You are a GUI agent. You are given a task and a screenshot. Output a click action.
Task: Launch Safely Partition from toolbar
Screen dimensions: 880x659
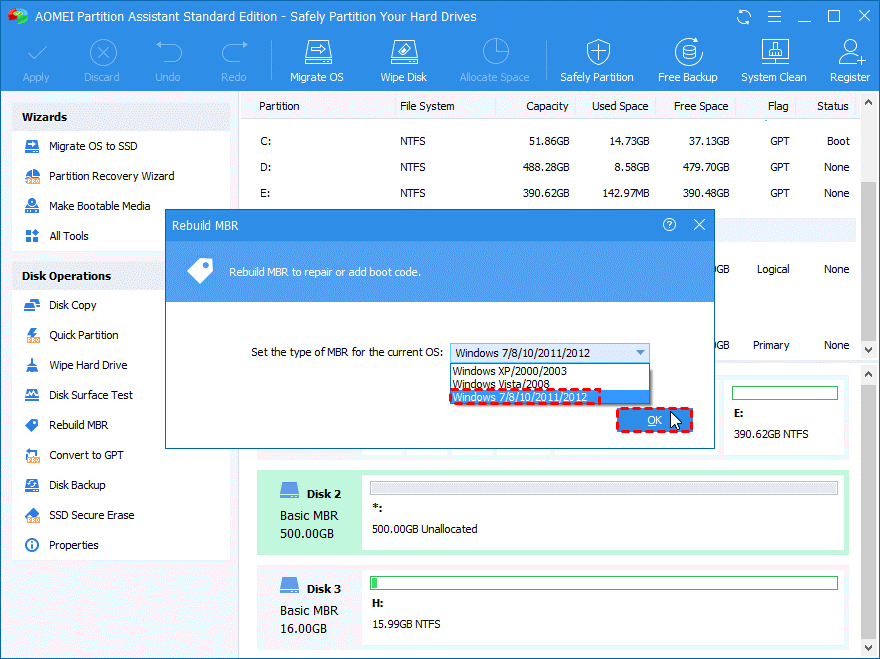pos(596,60)
